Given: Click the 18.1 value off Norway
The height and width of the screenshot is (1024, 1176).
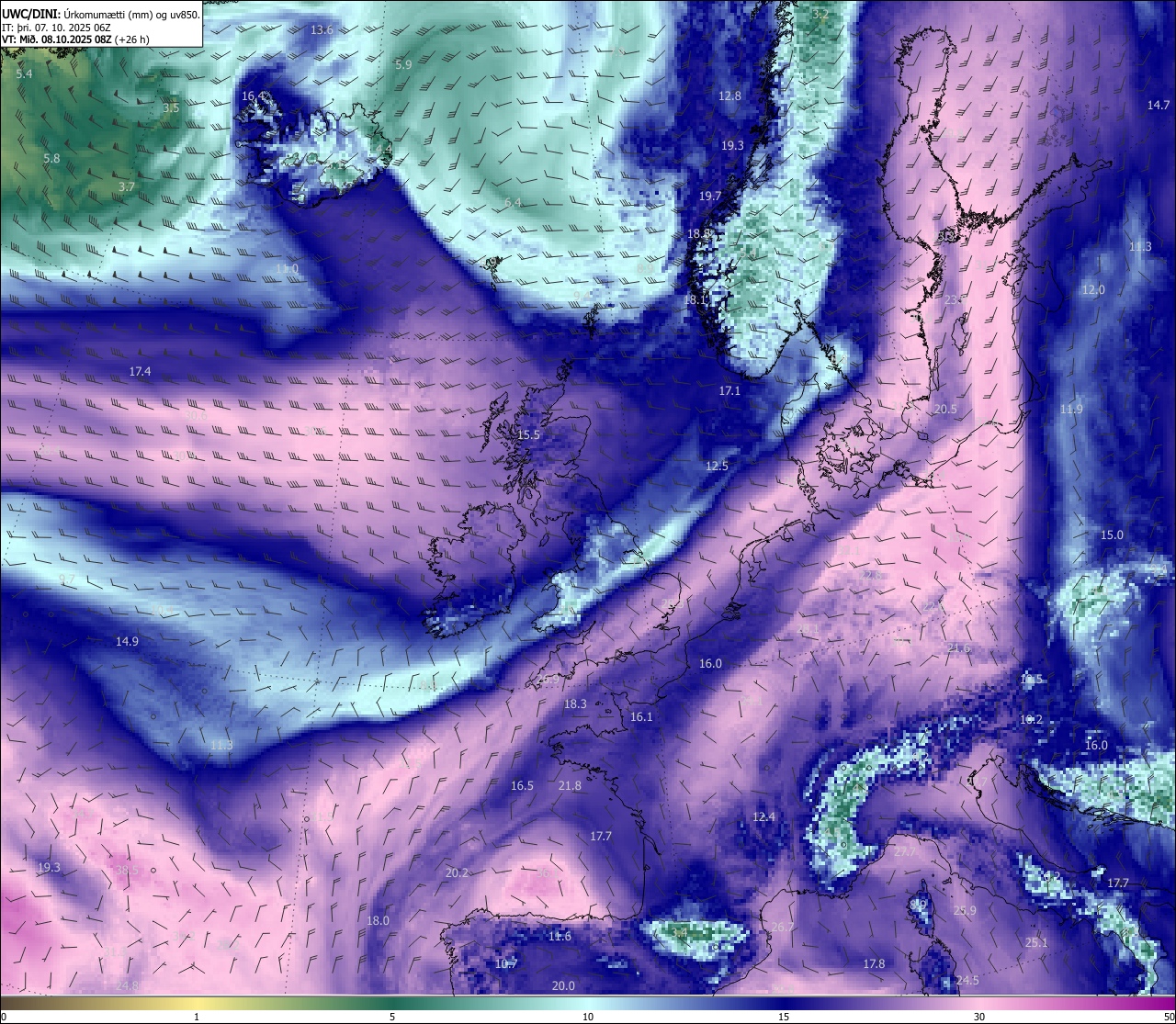Looking at the screenshot, I should point(695,300).
